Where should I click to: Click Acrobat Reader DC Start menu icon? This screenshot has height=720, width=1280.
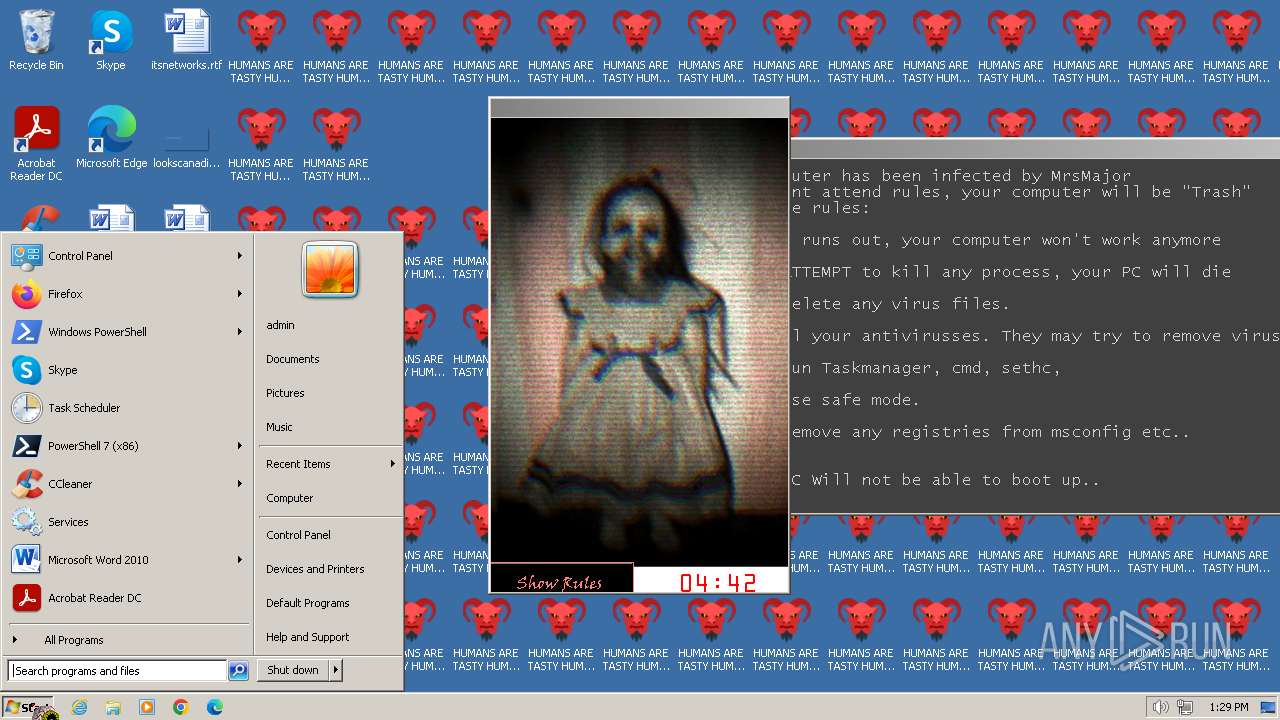click(x=26, y=598)
